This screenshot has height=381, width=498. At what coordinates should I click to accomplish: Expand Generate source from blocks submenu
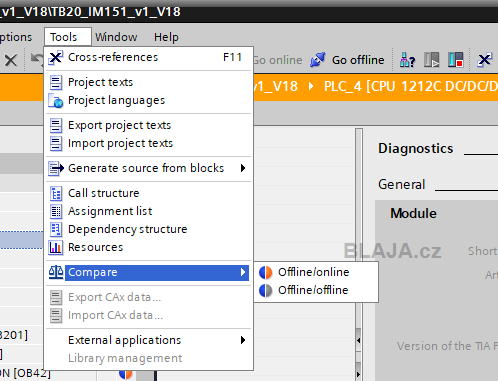(148, 168)
